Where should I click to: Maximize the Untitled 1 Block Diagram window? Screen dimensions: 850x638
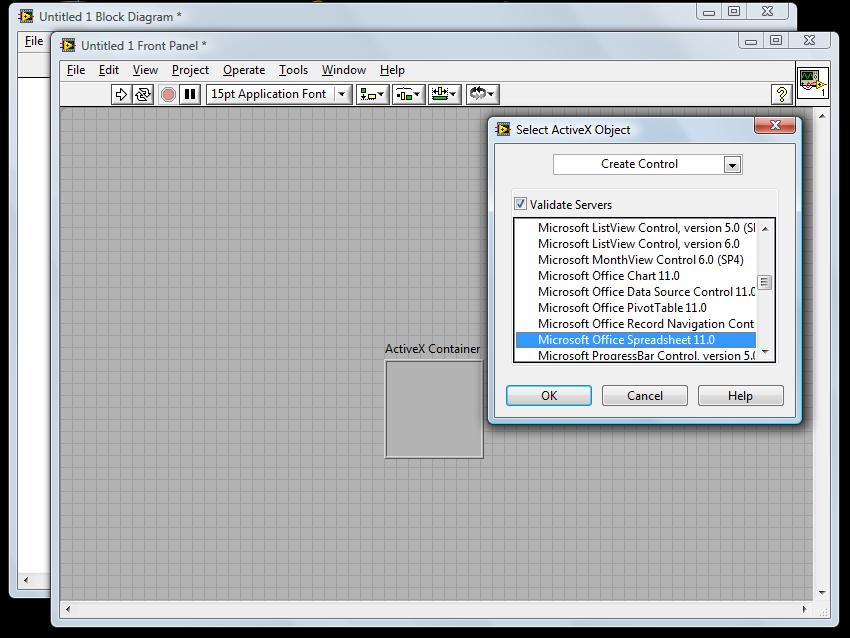pos(733,12)
